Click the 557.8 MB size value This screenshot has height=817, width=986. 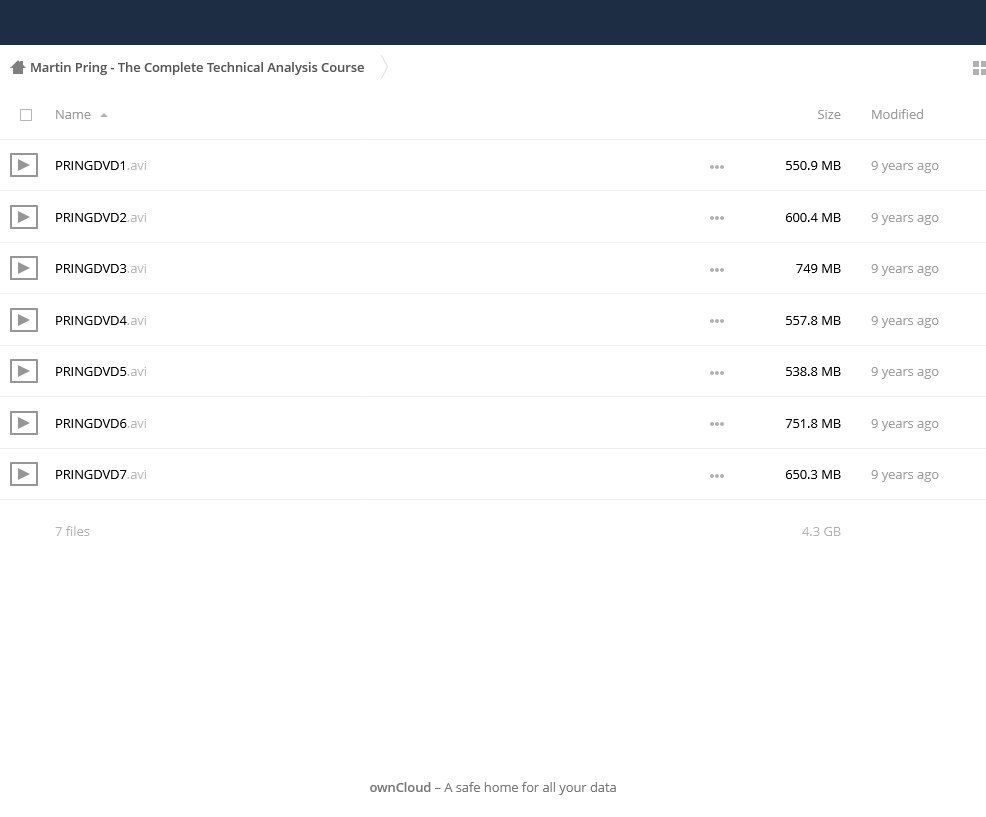point(812,320)
